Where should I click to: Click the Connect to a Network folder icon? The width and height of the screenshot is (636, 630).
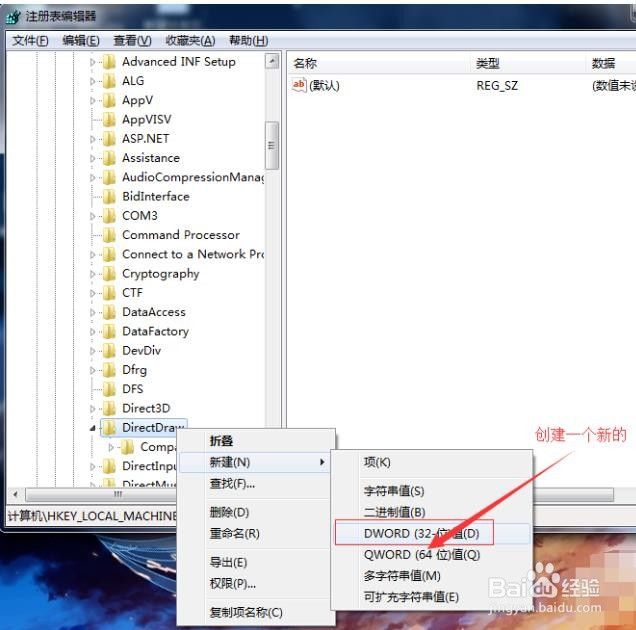pyautogui.click(x=109, y=254)
